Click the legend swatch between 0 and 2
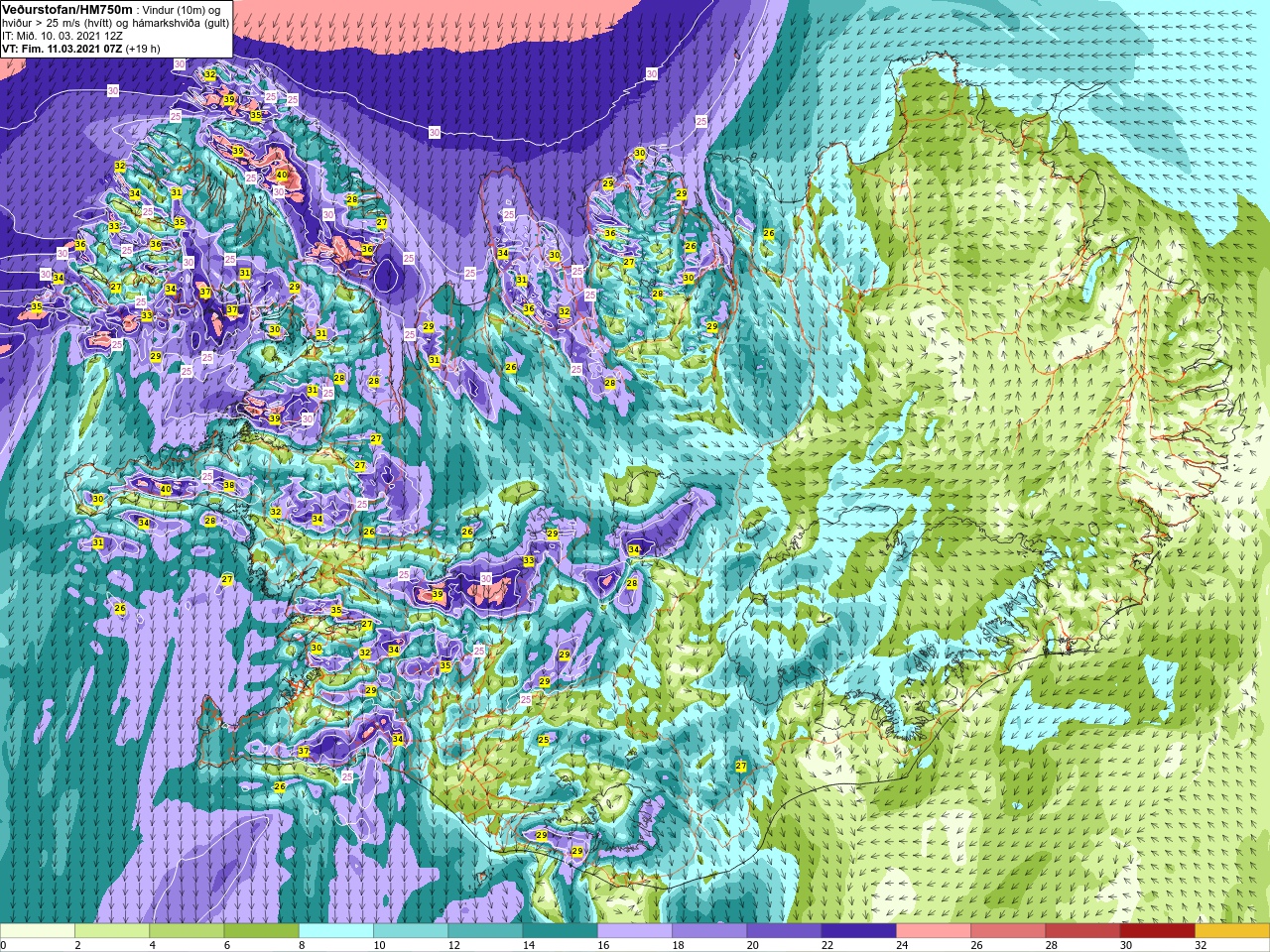 pos(38,931)
